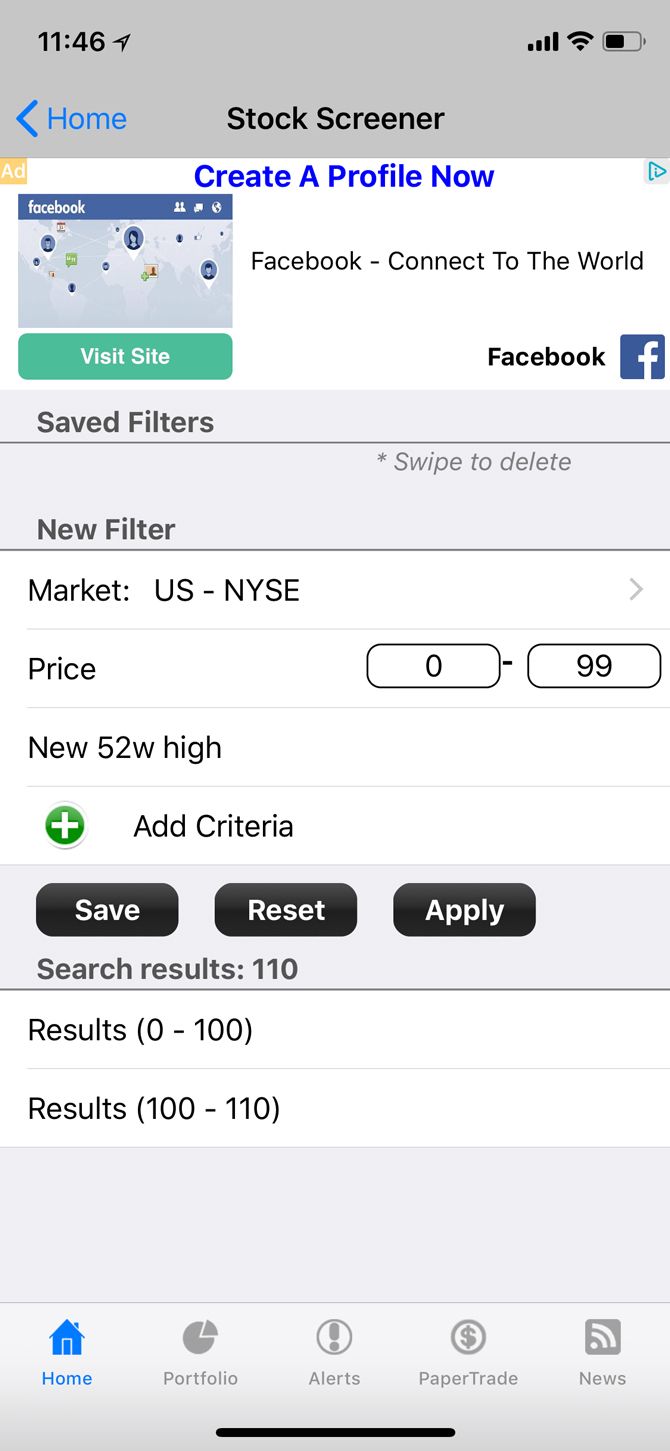The height and width of the screenshot is (1451, 670).
Task: Open the Create A Profile Now link
Action: [344, 177]
